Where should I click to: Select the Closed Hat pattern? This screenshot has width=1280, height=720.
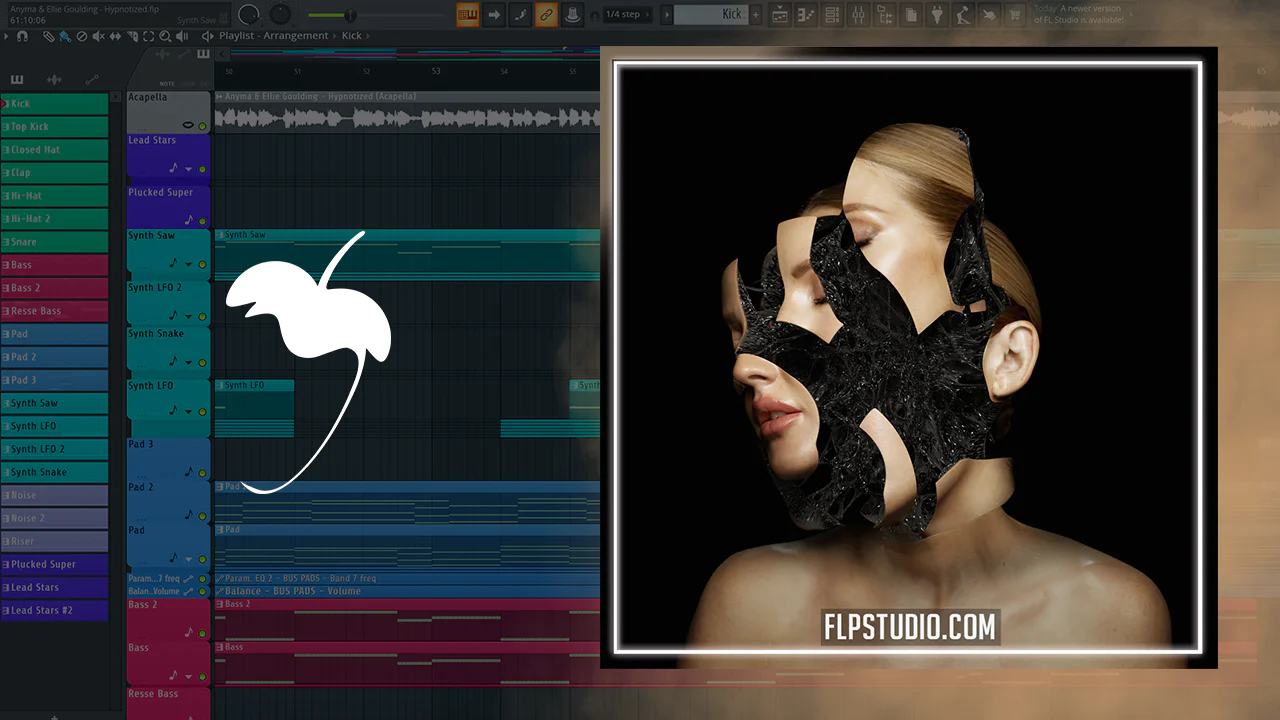[x=54, y=149]
